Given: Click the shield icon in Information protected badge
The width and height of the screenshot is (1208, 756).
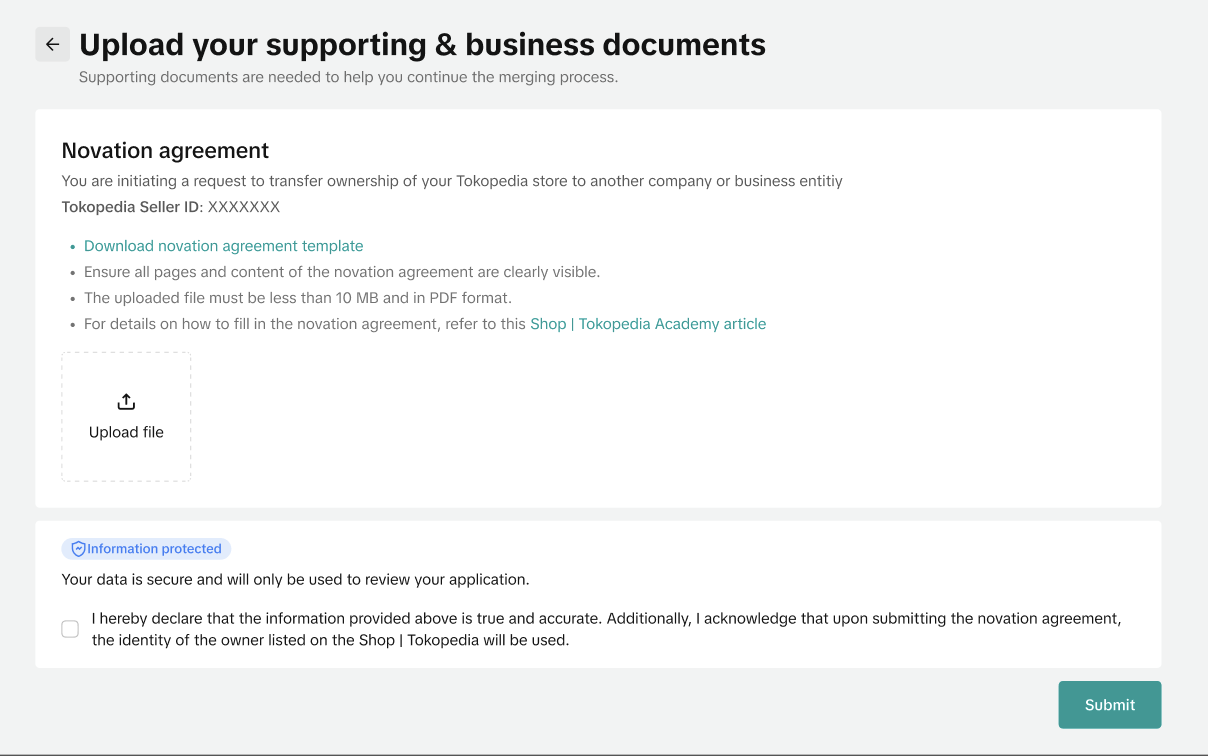Looking at the screenshot, I should [78, 549].
